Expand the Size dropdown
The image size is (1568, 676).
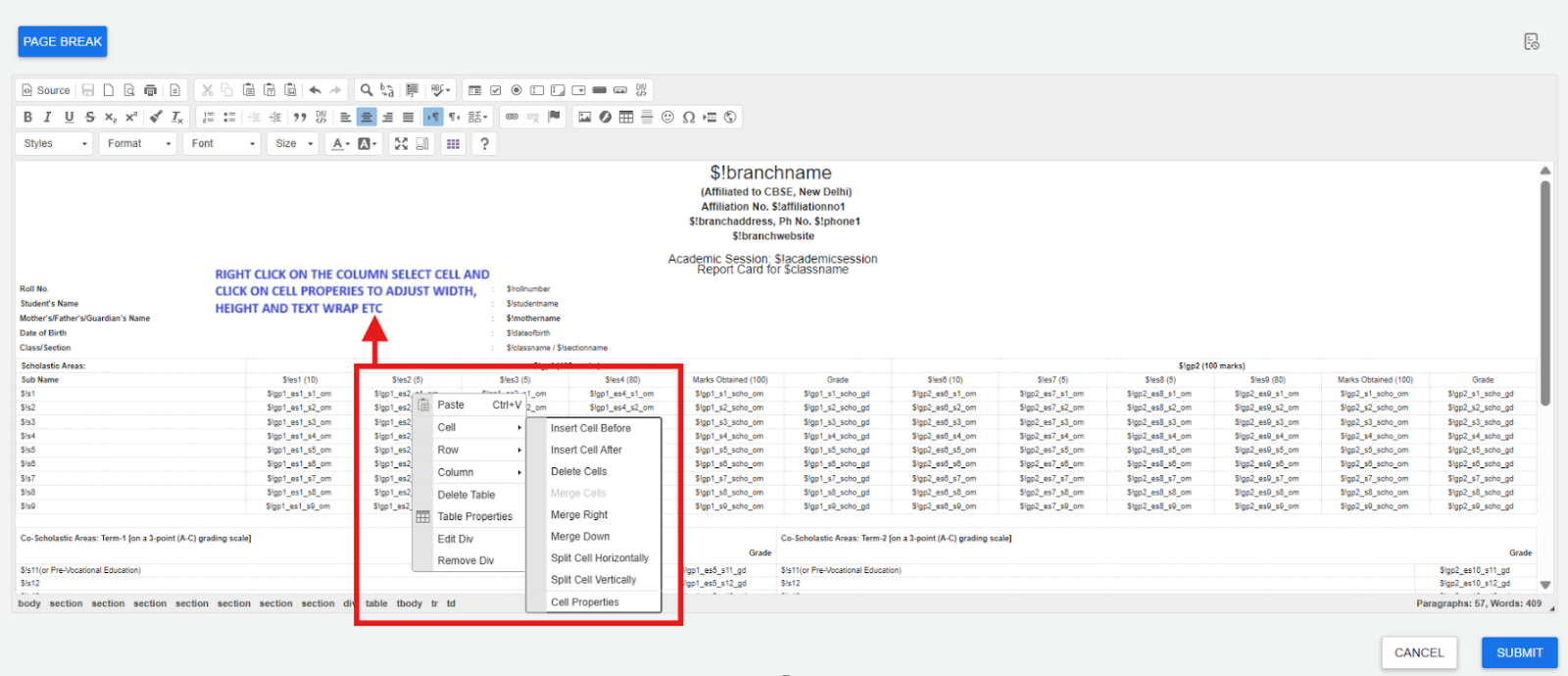pyautogui.click(x=294, y=143)
